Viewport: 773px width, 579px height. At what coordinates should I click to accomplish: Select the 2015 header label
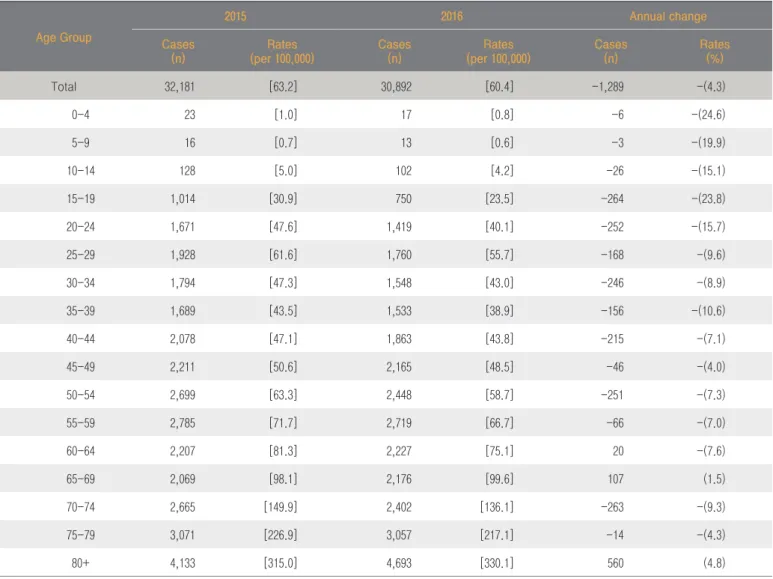point(235,16)
